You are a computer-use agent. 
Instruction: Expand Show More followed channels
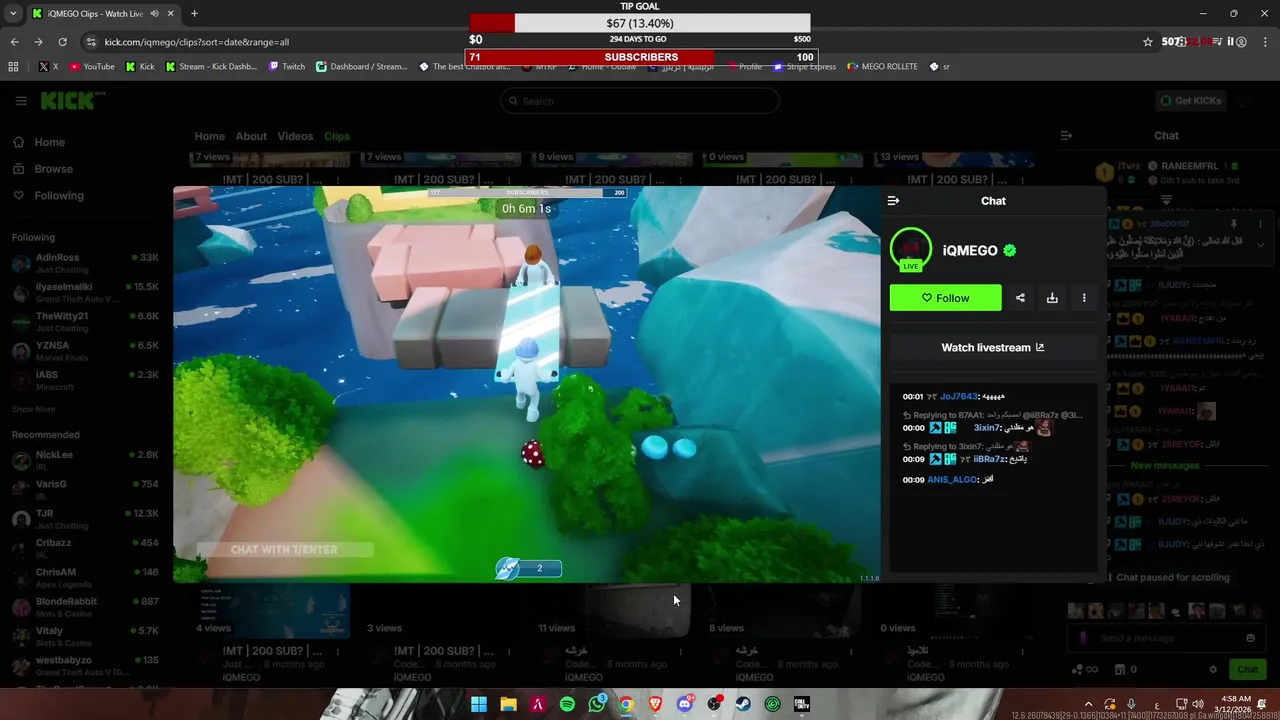pyautogui.click(x=34, y=409)
